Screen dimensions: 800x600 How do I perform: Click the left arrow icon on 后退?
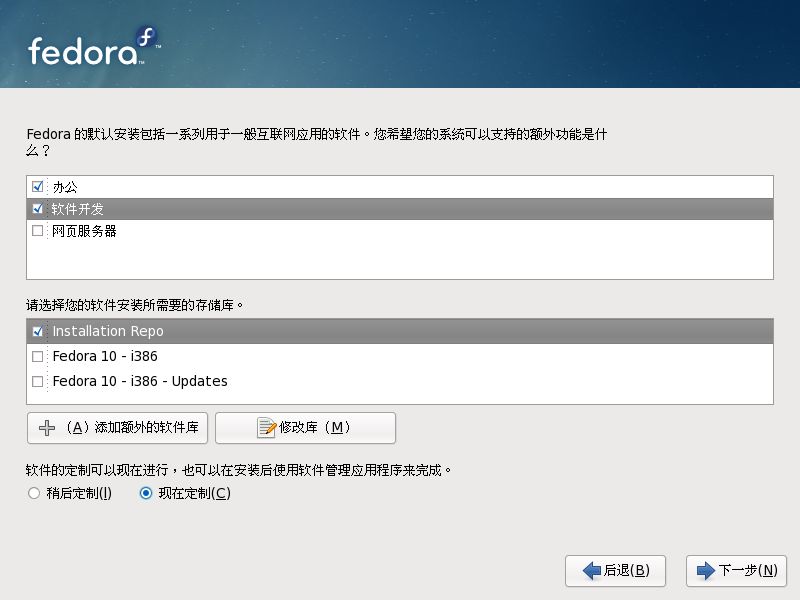(592, 570)
